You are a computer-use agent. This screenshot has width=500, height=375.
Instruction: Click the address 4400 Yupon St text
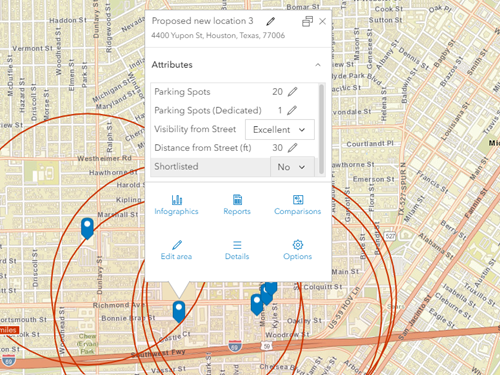pyautogui.click(x=218, y=35)
